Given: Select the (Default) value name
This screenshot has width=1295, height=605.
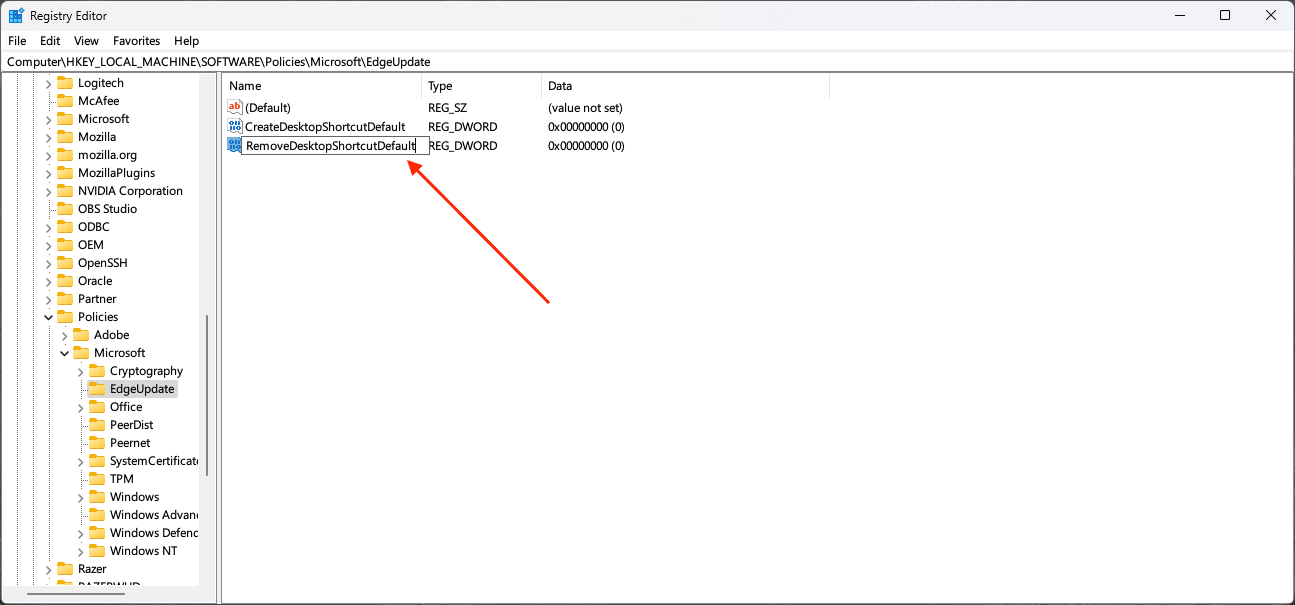Looking at the screenshot, I should (x=268, y=108).
